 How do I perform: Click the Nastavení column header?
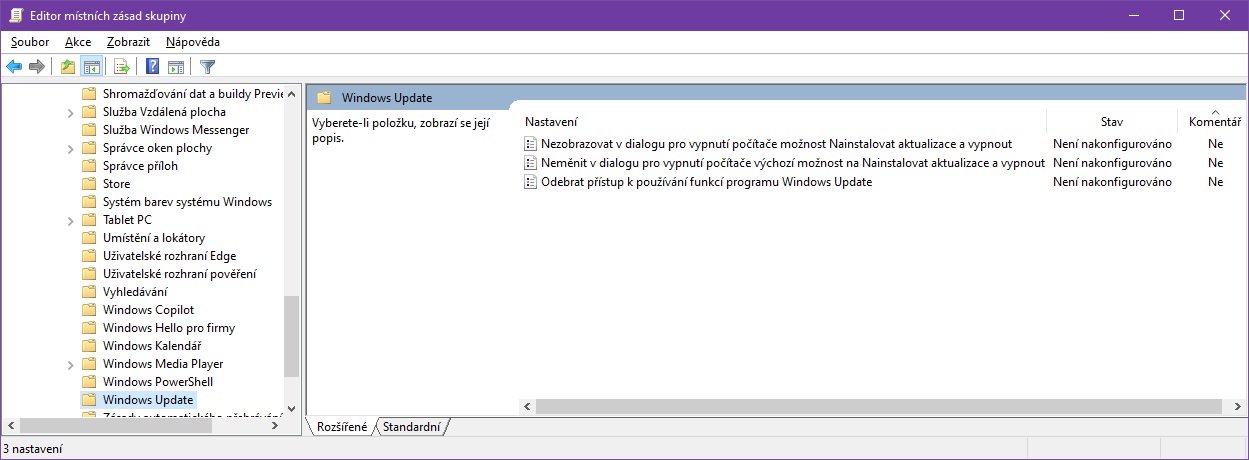(551, 121)
